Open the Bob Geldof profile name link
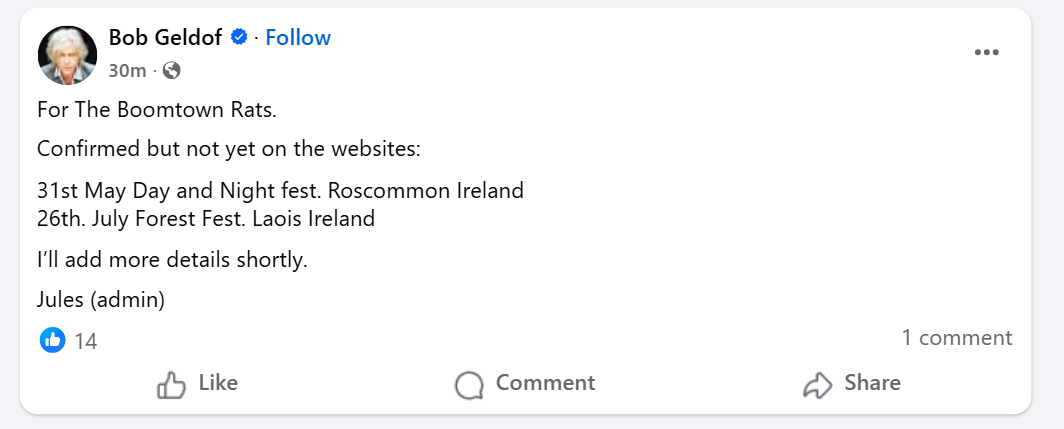This screenshot has height=429, width=1064. point(164,38)
